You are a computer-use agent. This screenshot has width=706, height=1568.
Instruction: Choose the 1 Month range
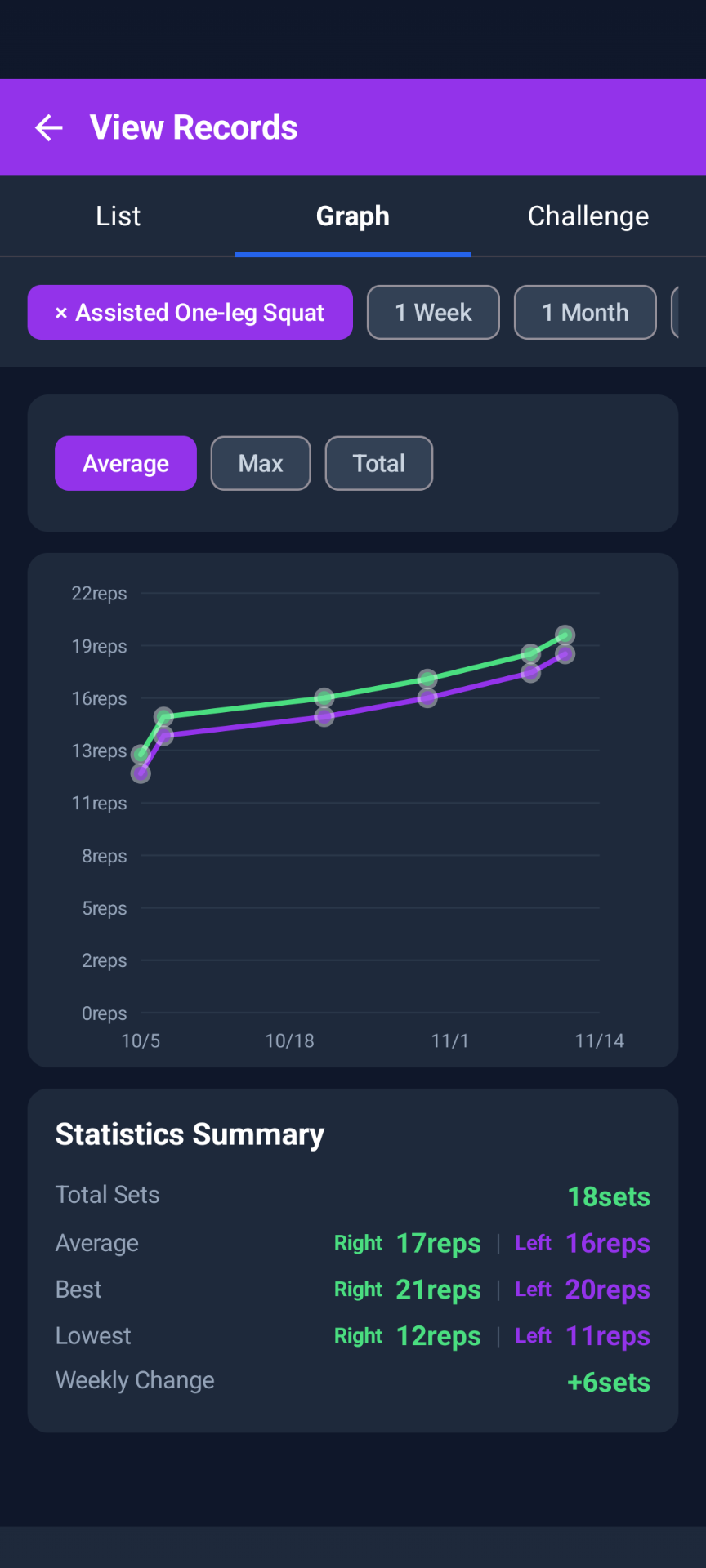(x=584, y=313)
